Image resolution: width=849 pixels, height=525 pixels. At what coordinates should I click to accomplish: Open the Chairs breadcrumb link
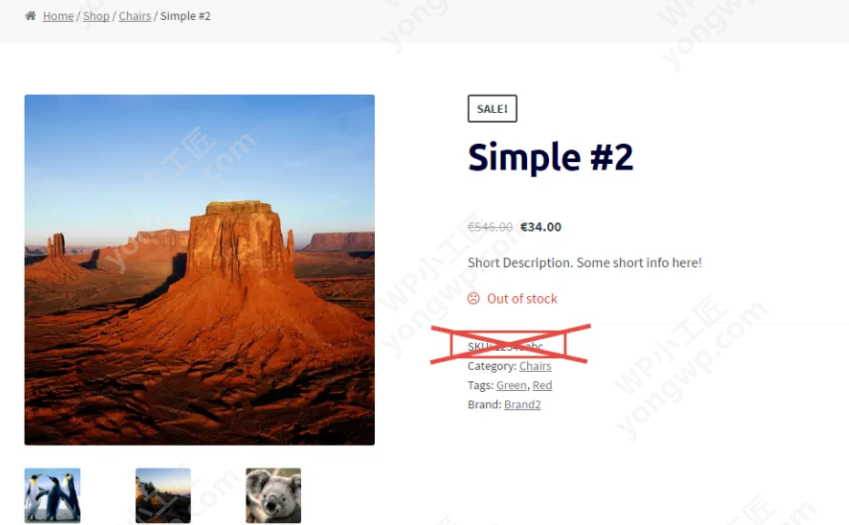[x=135, y=16]
